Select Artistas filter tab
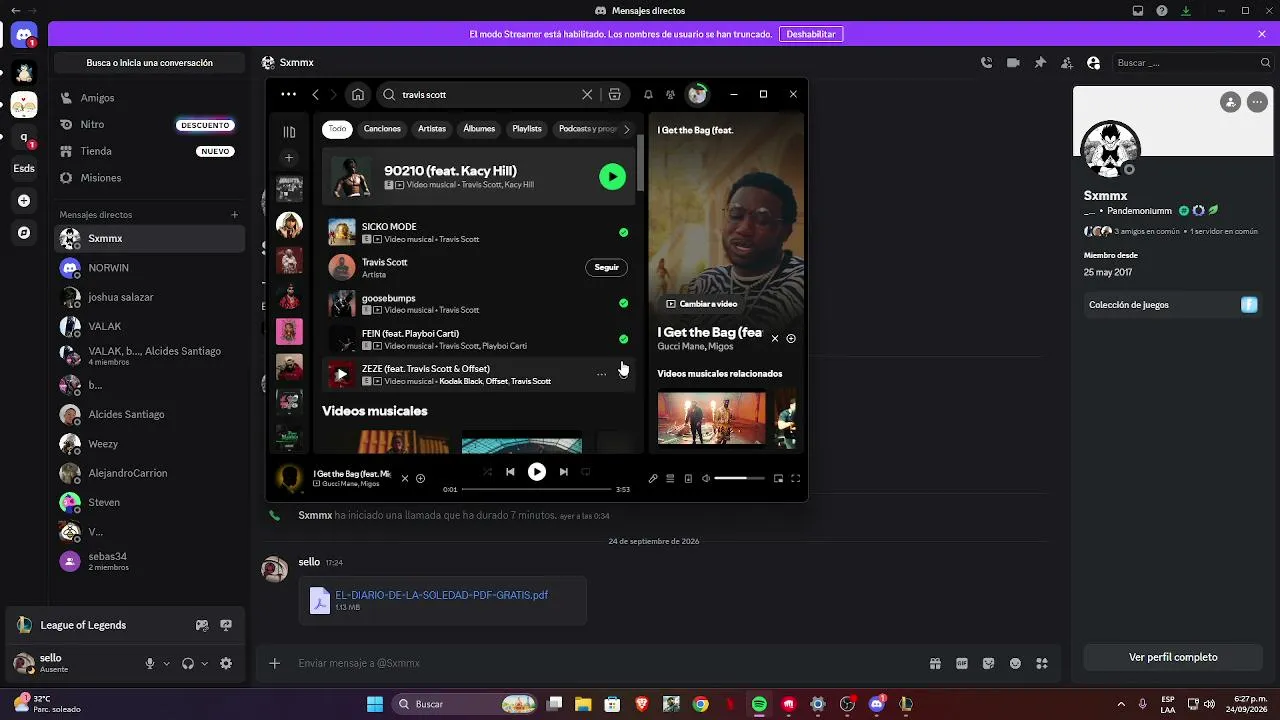The width and height of the screenshot is (1280, 720). click(432, 129)
